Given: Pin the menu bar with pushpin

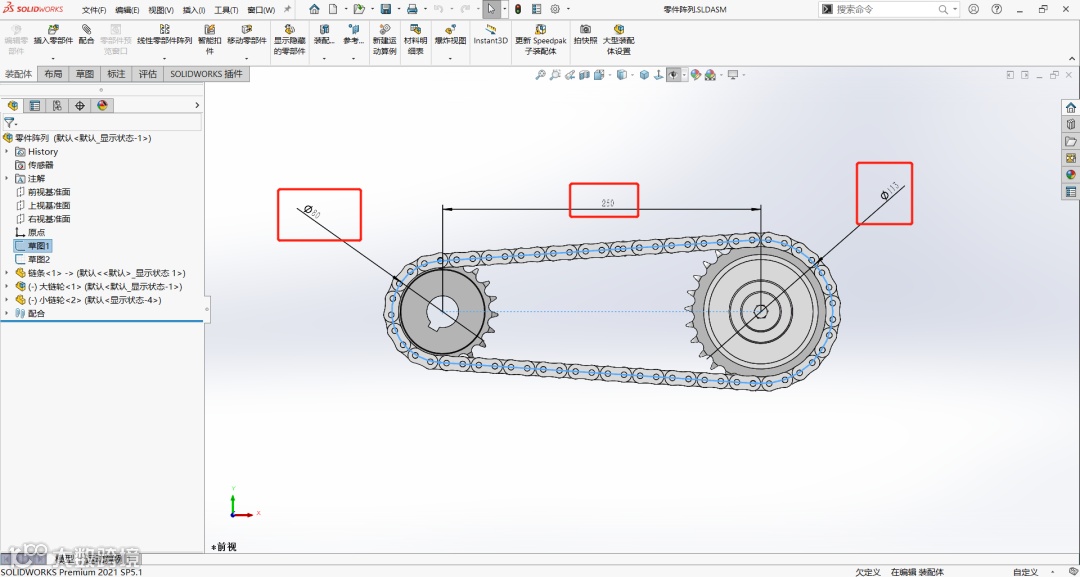Looking at the screenshot, I should [287, 10].
